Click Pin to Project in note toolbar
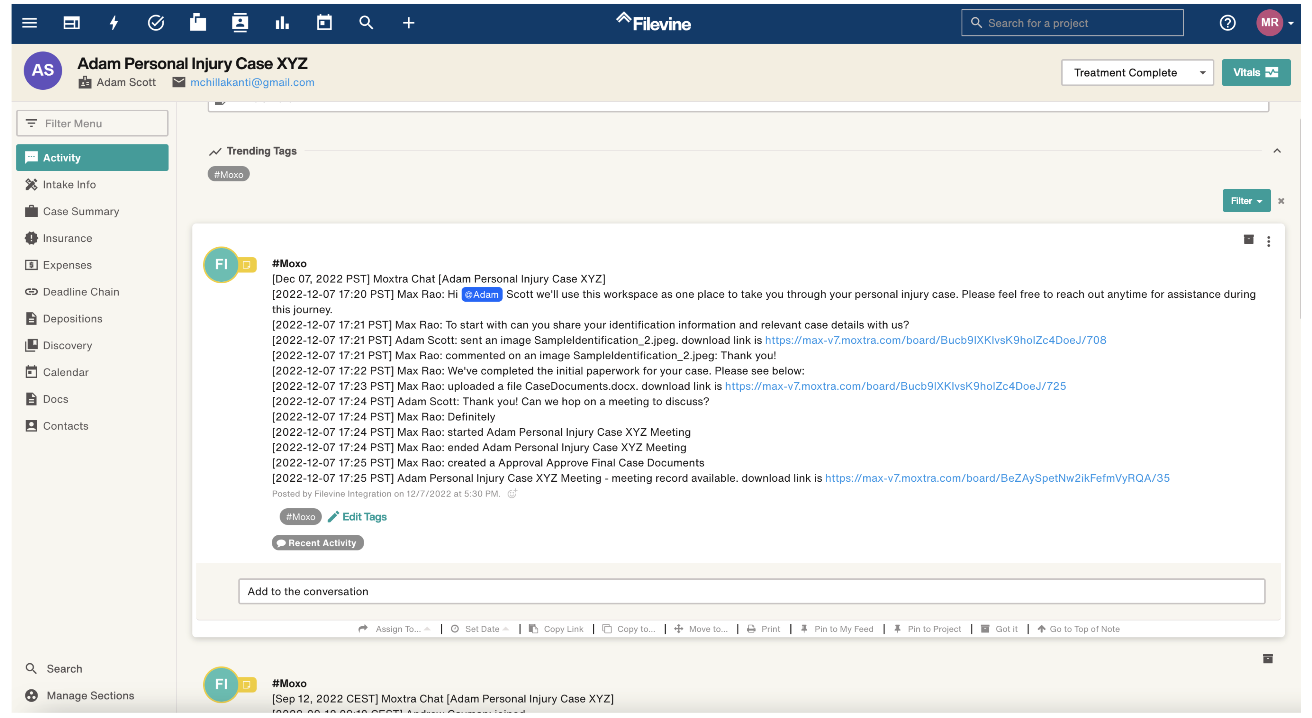1312x718 pixels. (x=927, y=629)
